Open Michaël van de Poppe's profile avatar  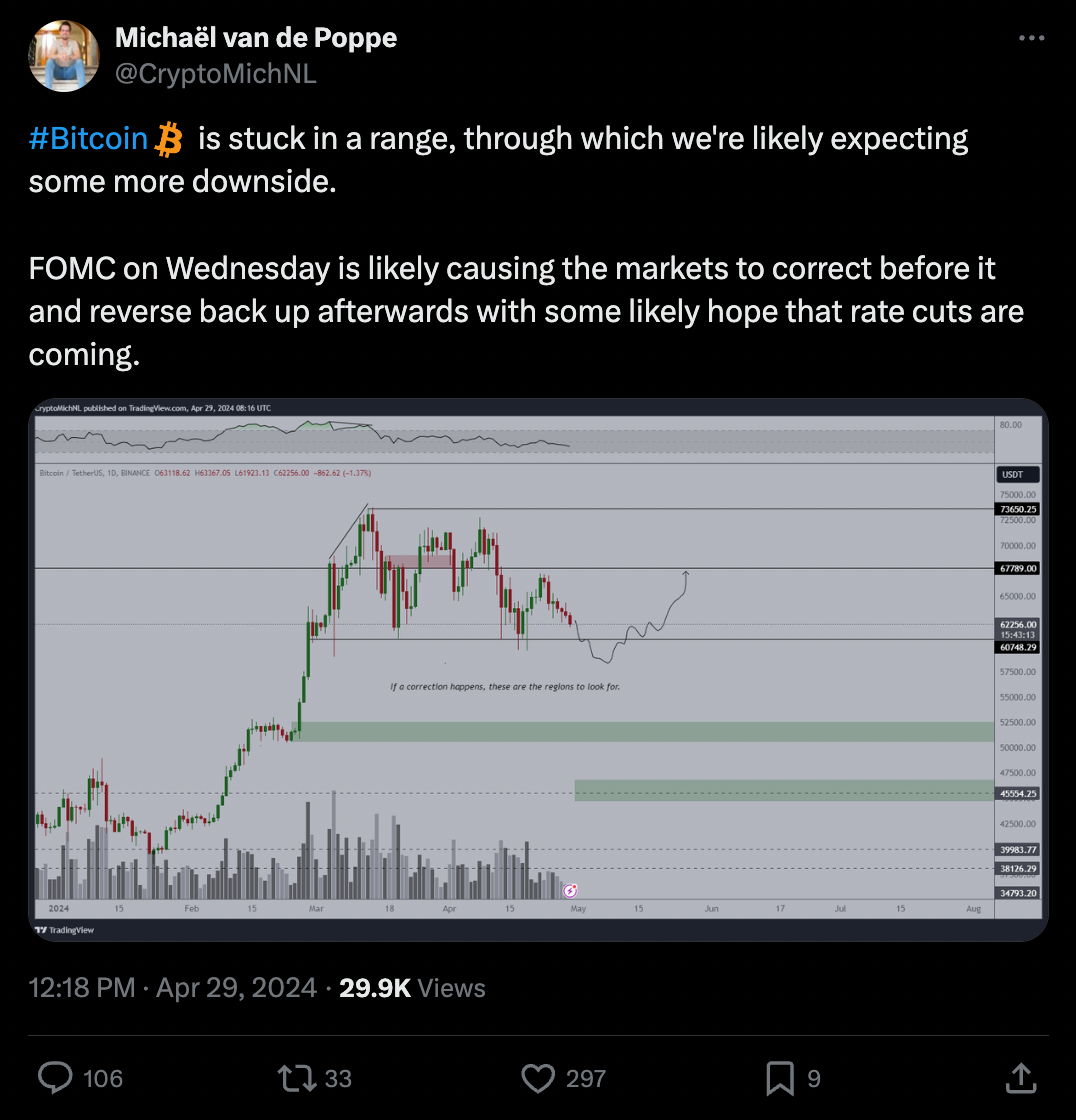[65, 55]
